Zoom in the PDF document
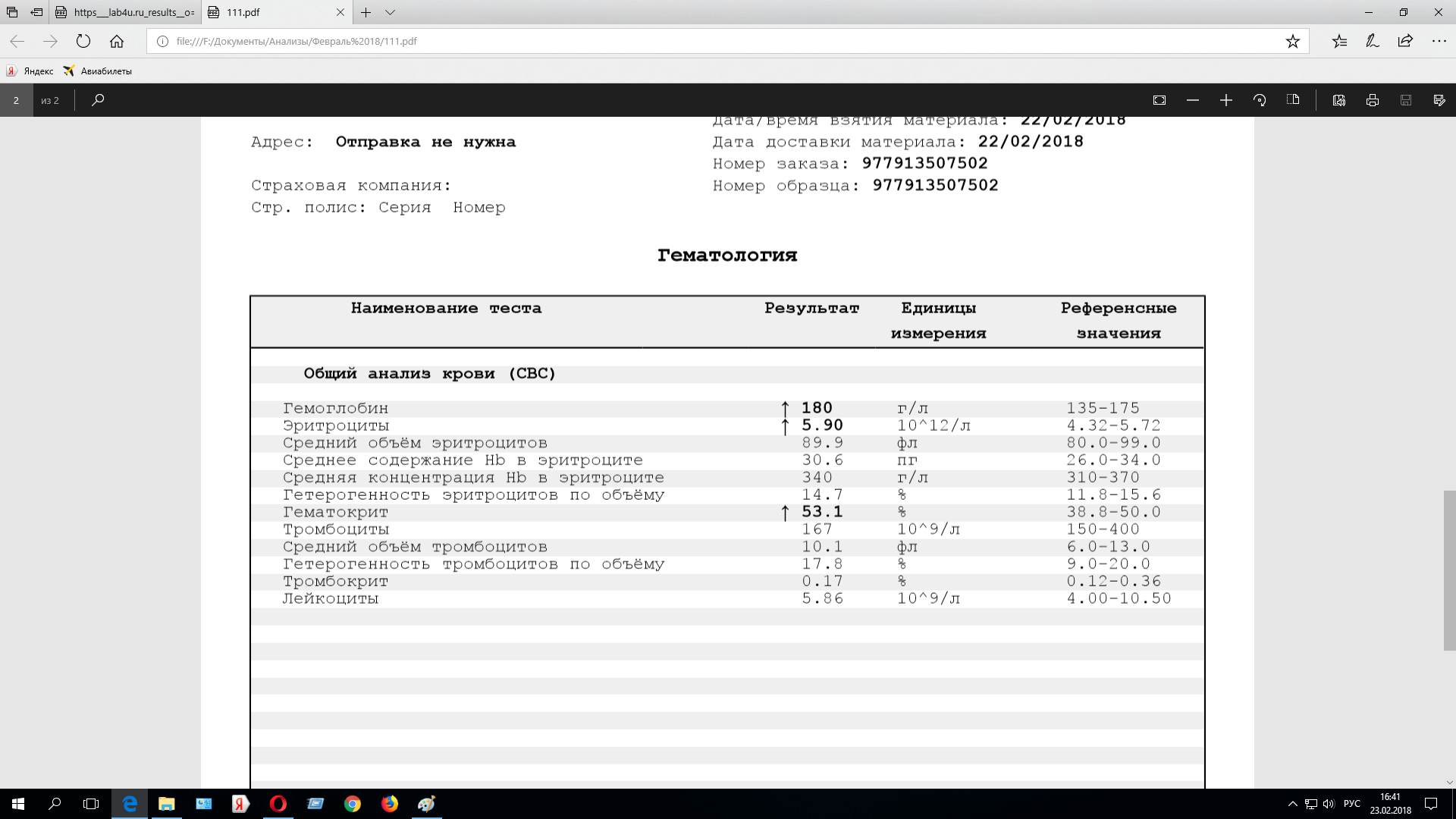 (1226, 100)
